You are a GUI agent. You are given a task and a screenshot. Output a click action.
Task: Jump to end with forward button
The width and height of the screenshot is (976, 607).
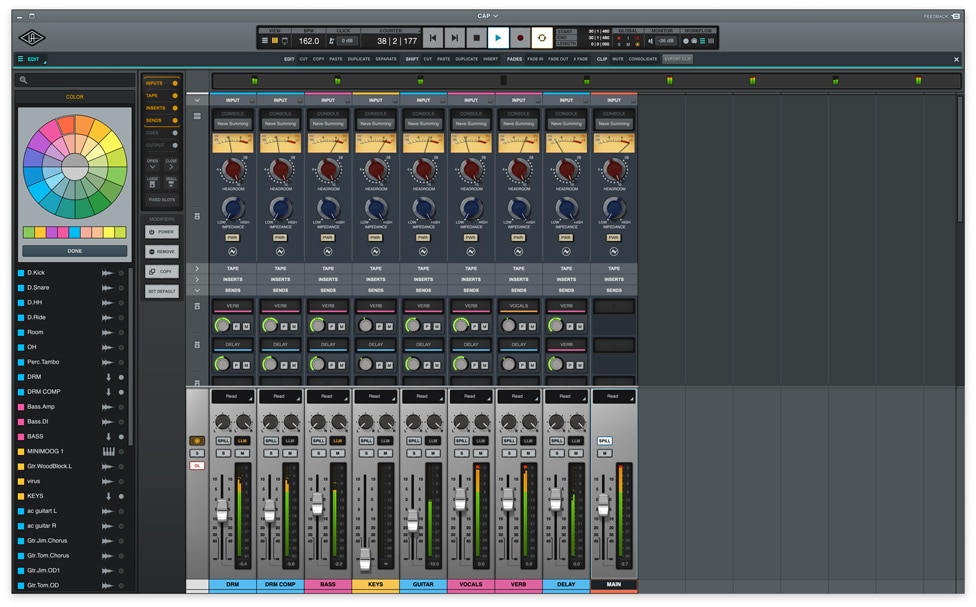pos(454,38)
